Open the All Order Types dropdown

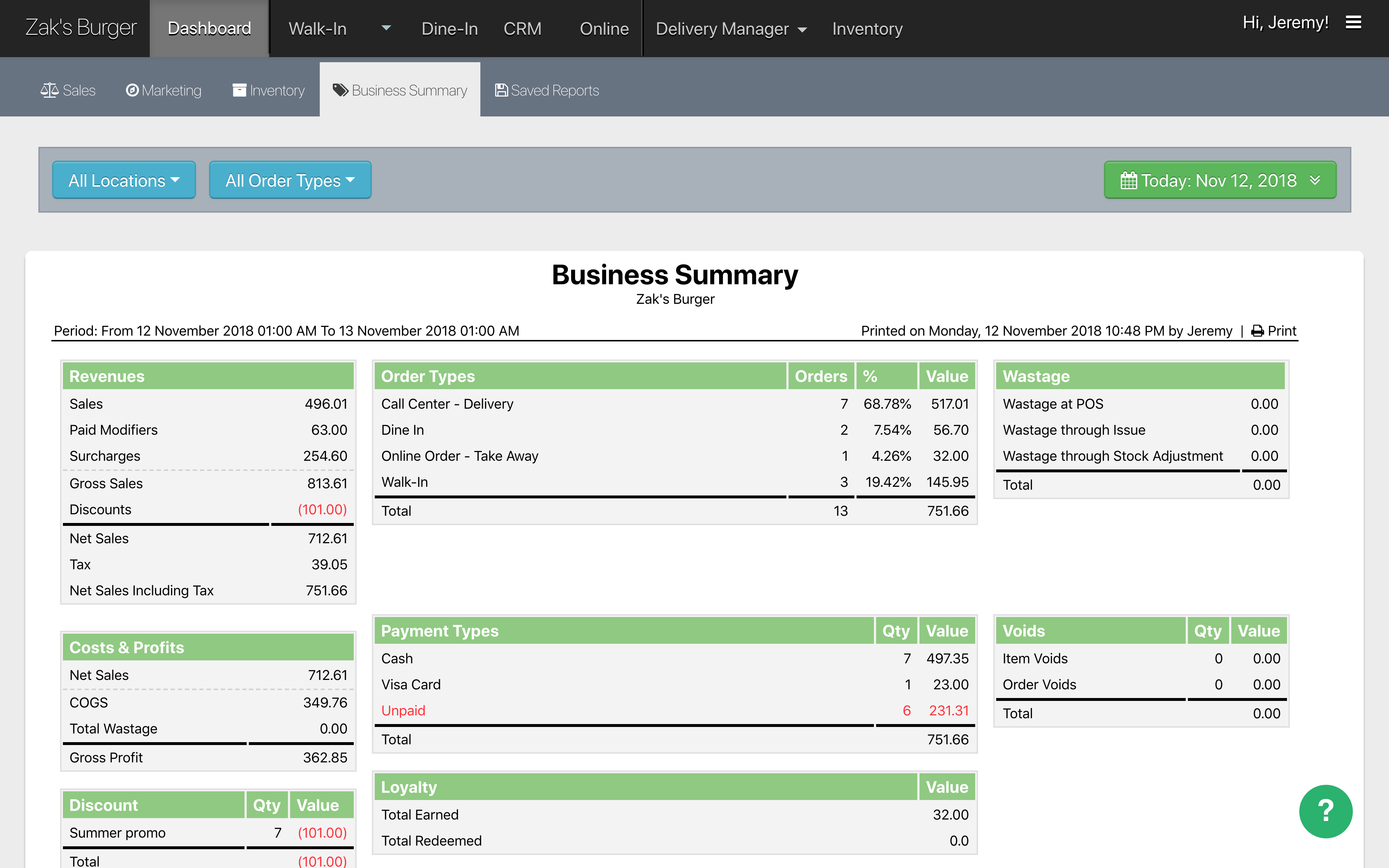pyautogui.click(x=290, y=180)
